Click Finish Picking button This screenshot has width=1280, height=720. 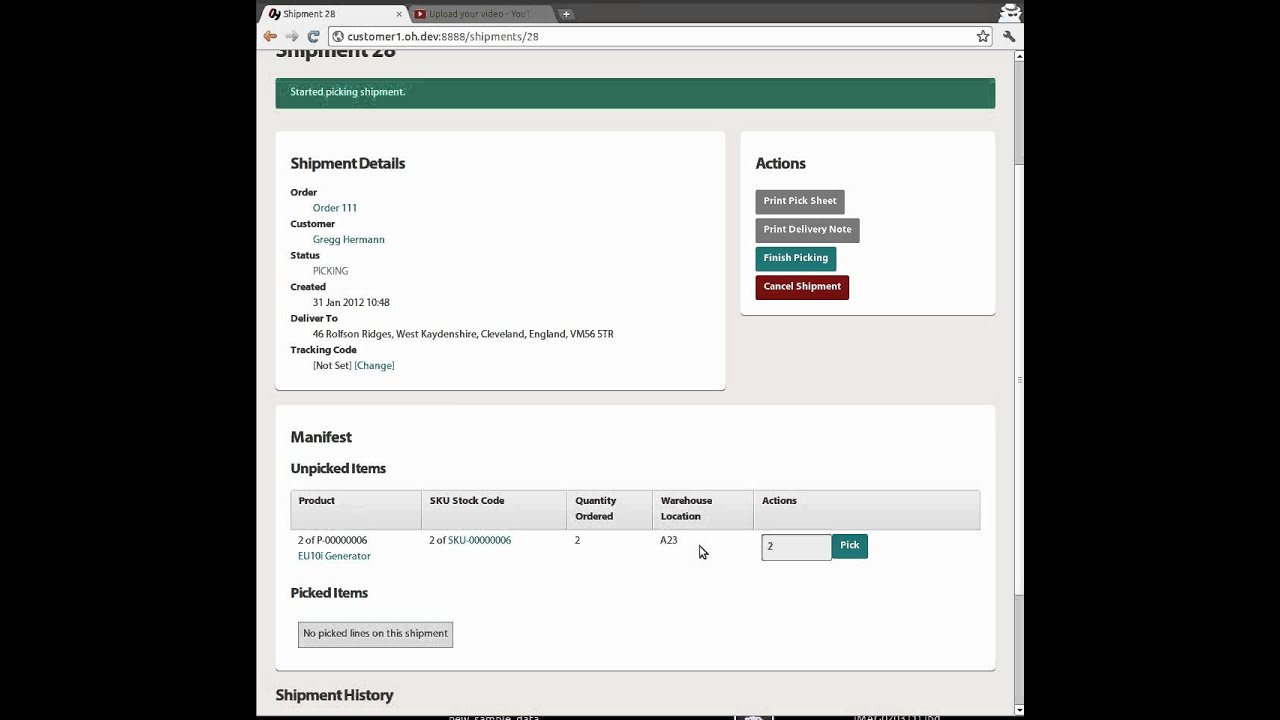tap(795, 258)
